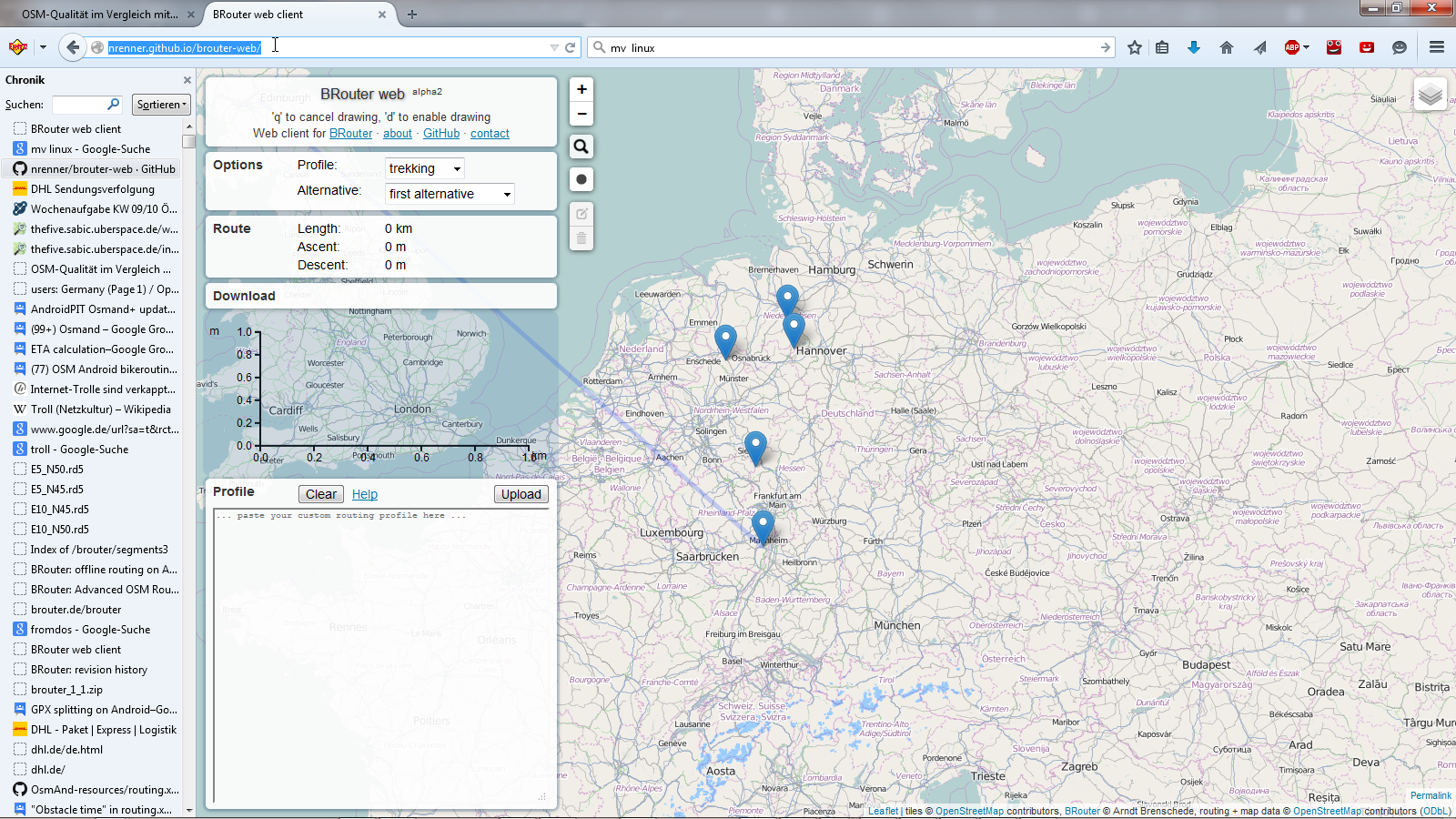Click the Chronik Suchen input field

(x=80, y=105)
